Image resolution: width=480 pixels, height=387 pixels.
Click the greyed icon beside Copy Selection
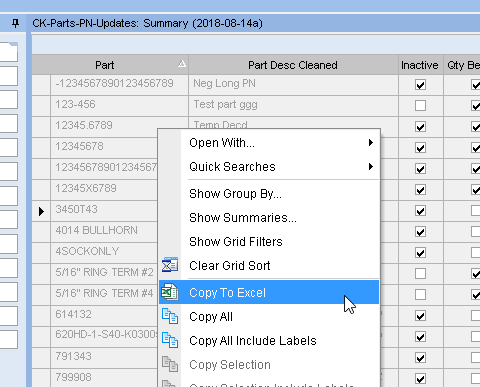coord(170,364)
